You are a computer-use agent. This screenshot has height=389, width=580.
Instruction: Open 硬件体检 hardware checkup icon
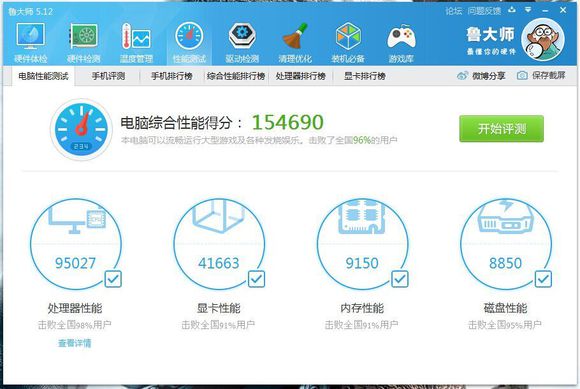click(x=30, y=36)
